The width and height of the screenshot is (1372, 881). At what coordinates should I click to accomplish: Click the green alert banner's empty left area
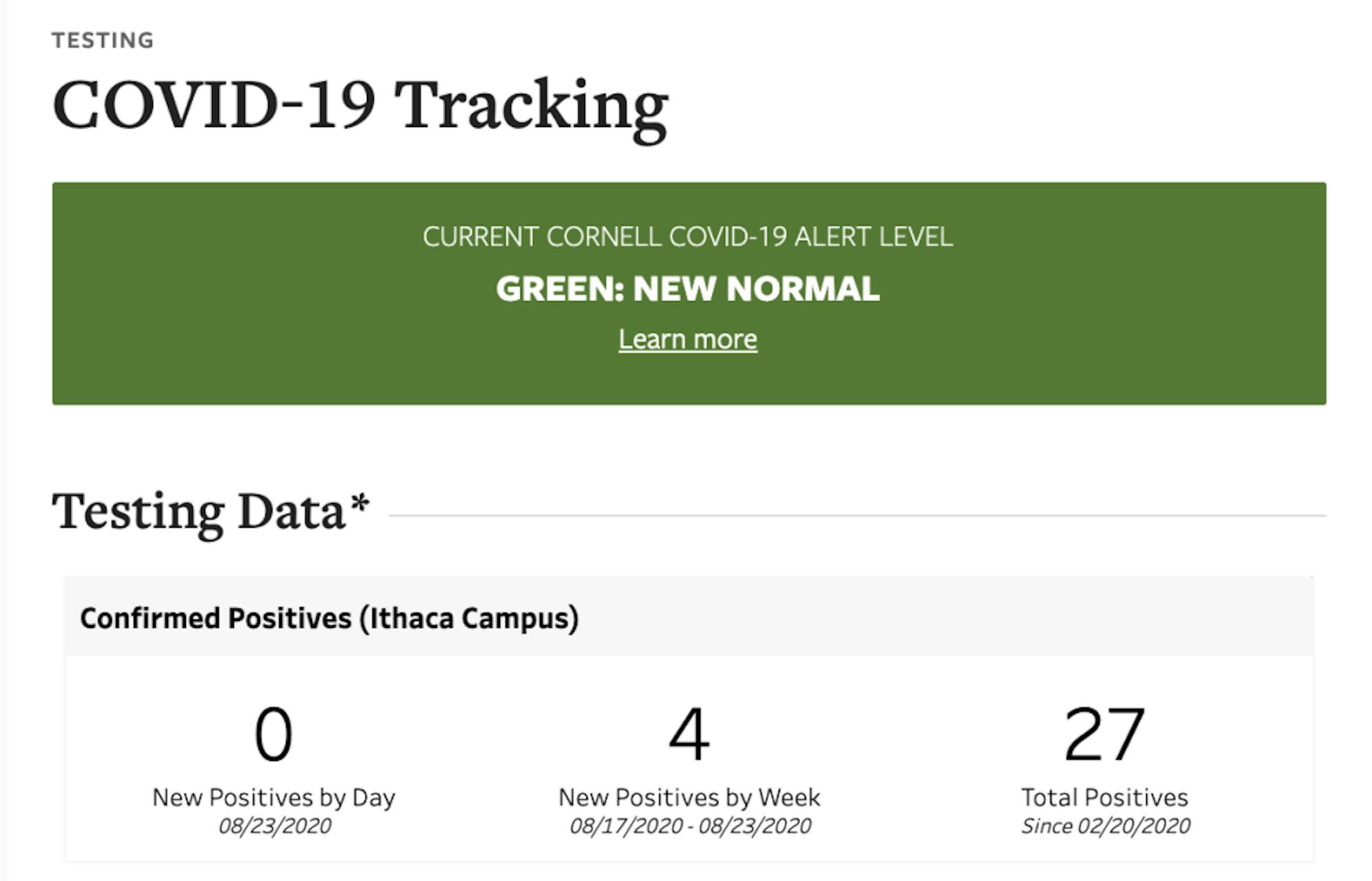pos(206,295)
